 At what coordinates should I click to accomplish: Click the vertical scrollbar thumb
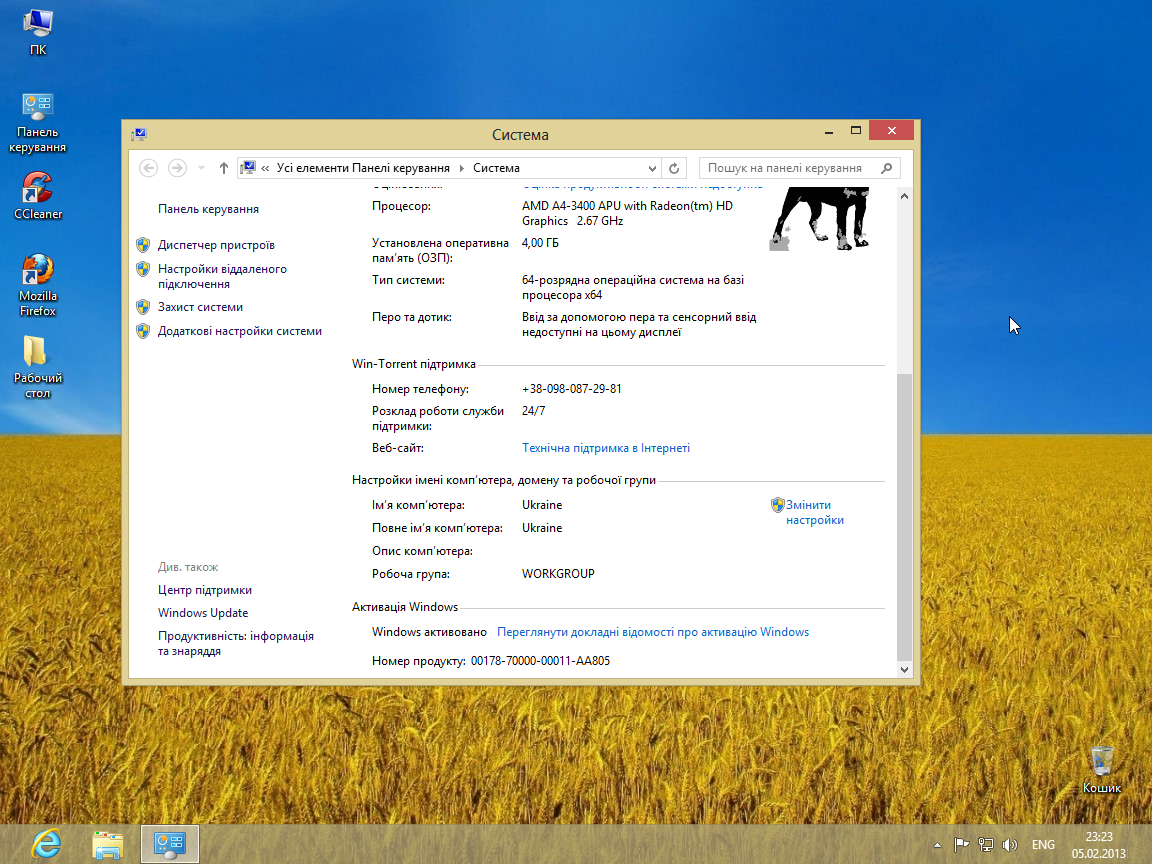pyautogui.click(x=904, y=516)
